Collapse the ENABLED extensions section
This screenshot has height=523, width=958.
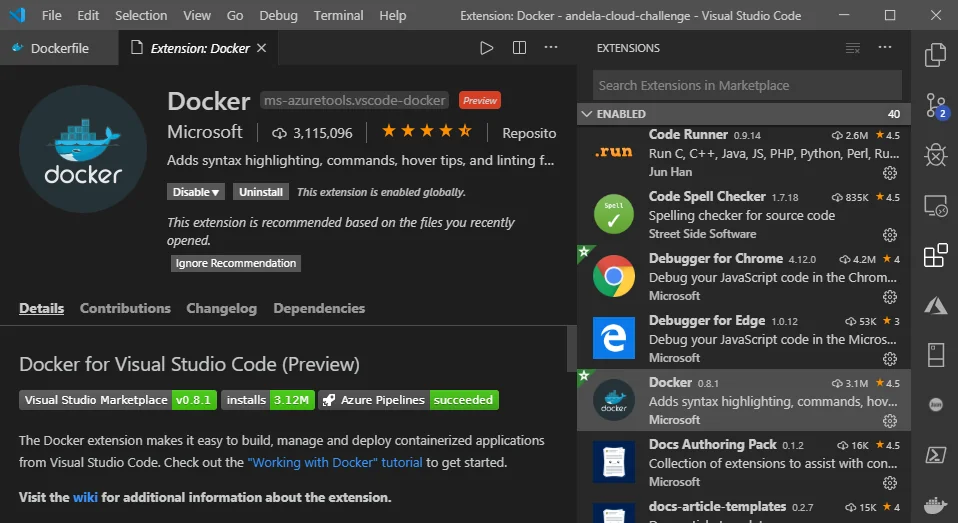click(743, 114)
